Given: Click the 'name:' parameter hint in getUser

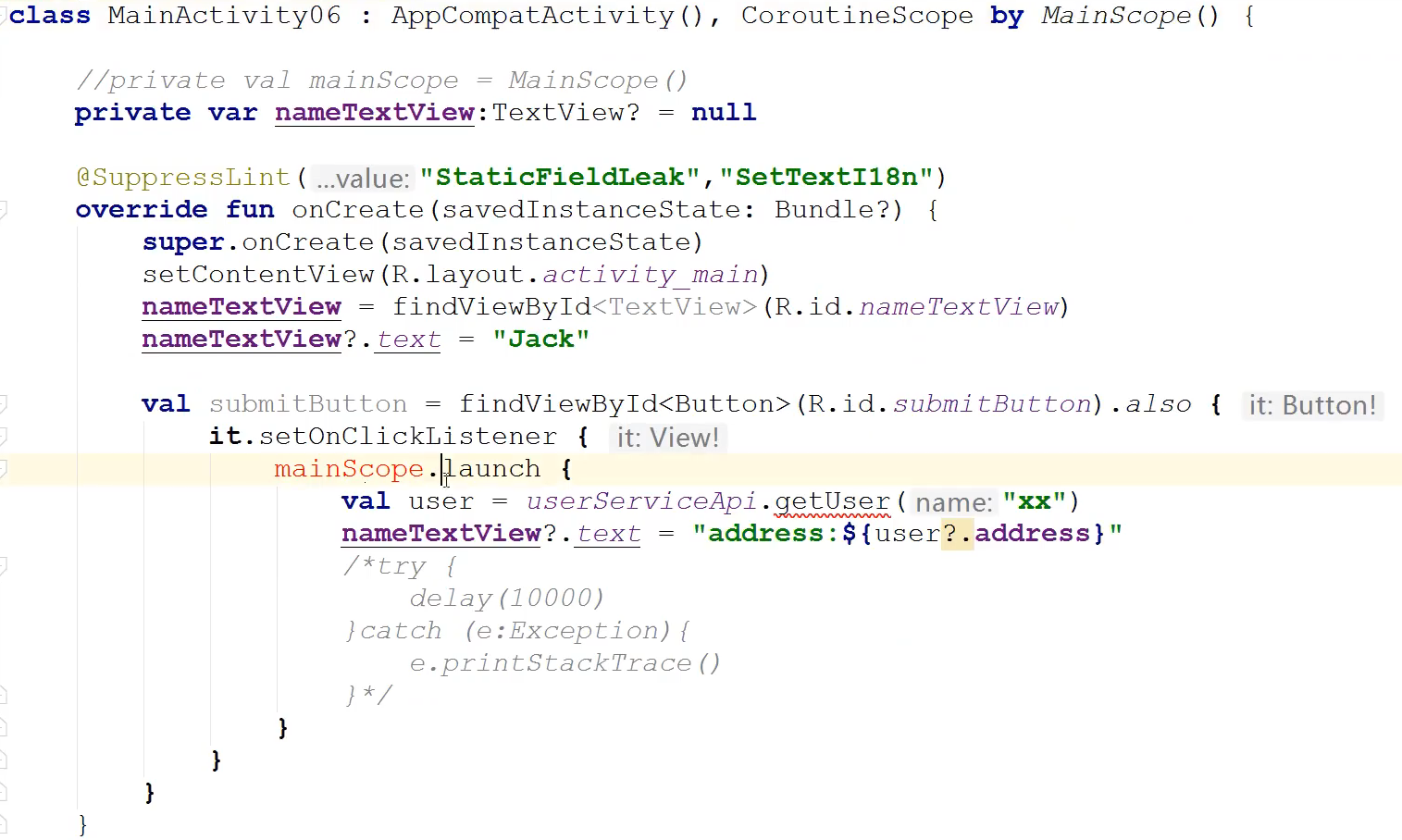Looking at the screenshot, I should (953, 502).
